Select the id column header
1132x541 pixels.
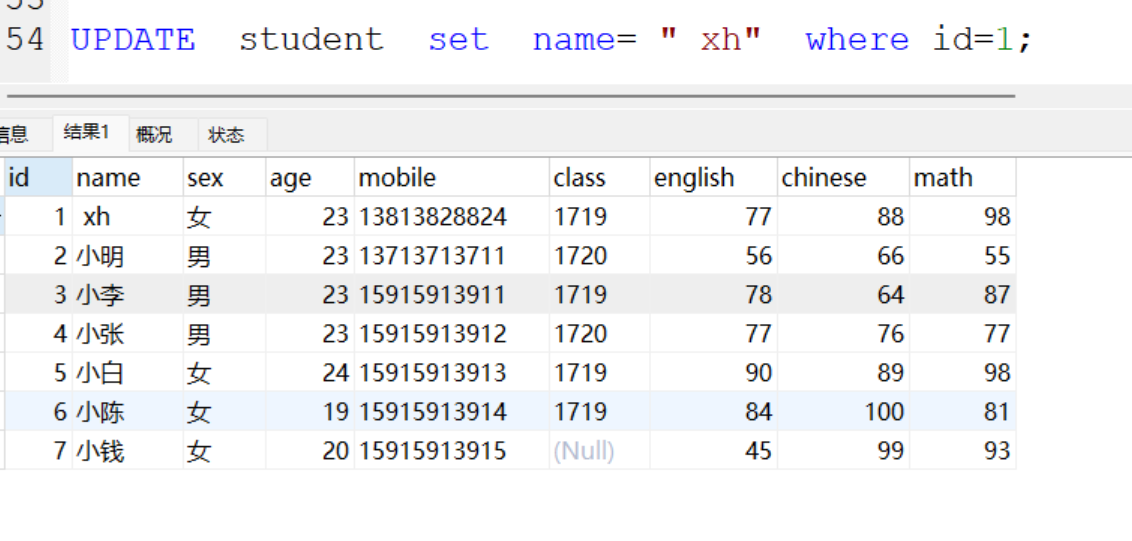click(38, 178)
